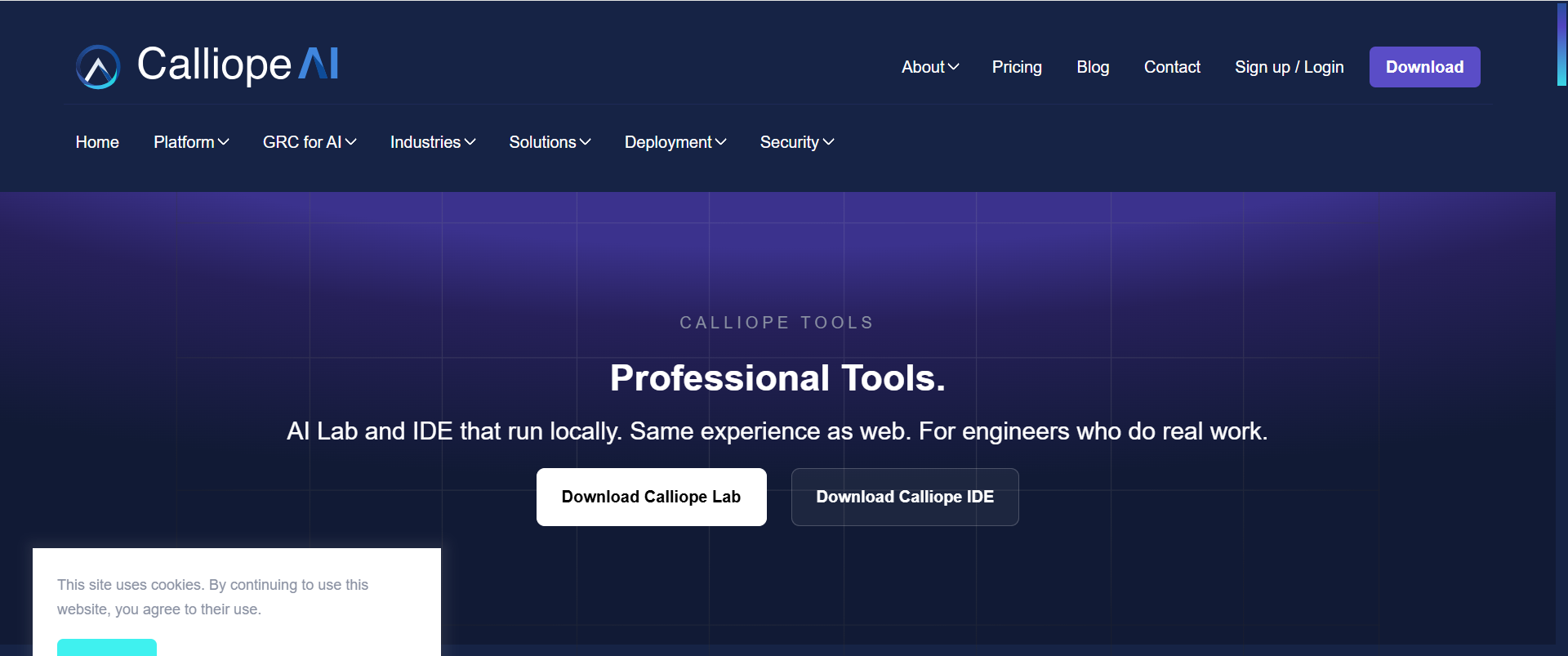Click Download Calliope IDE button
The height and width of the screenshot is (656, 1568).
(905, 497)
